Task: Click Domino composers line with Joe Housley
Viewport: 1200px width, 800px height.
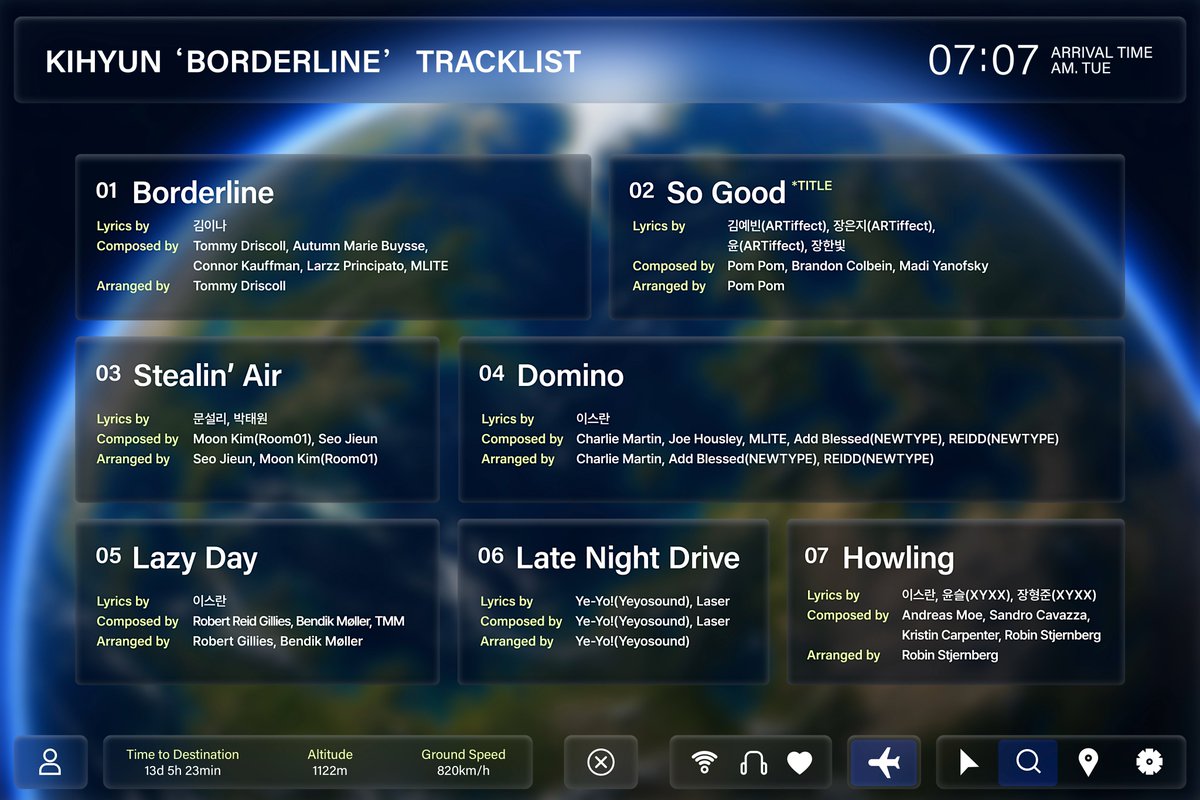Action: point(817,439)
